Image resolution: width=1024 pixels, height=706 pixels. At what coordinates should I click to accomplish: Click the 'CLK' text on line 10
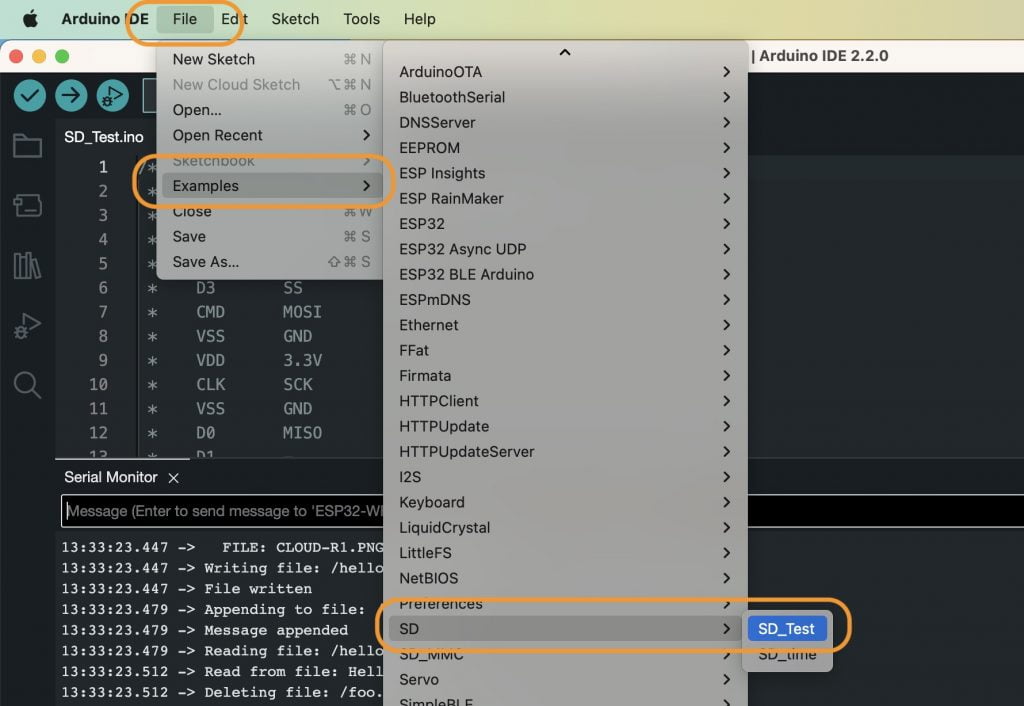(210, 384)
